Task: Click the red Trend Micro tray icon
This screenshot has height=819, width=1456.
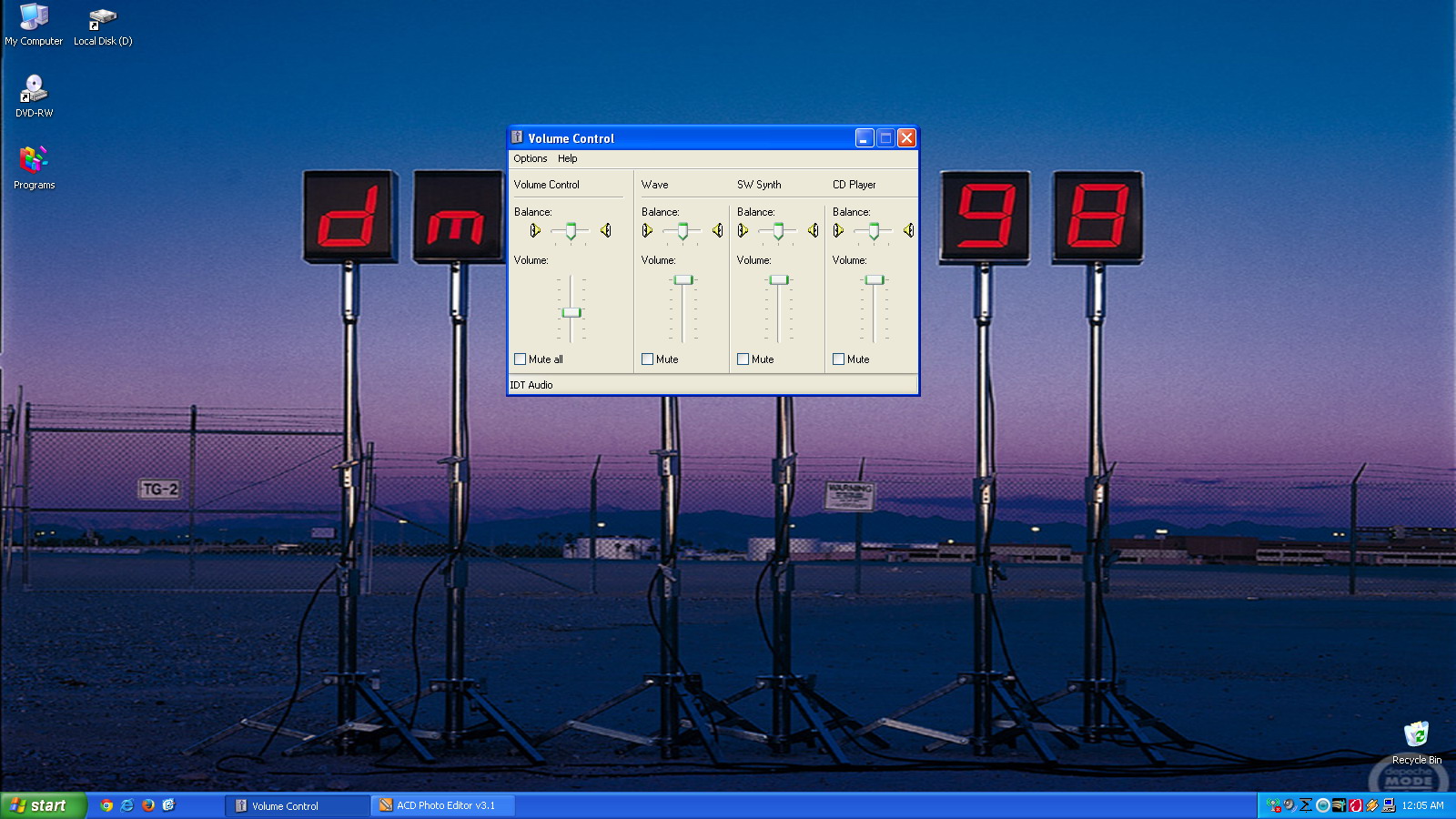Action: 1356,805
